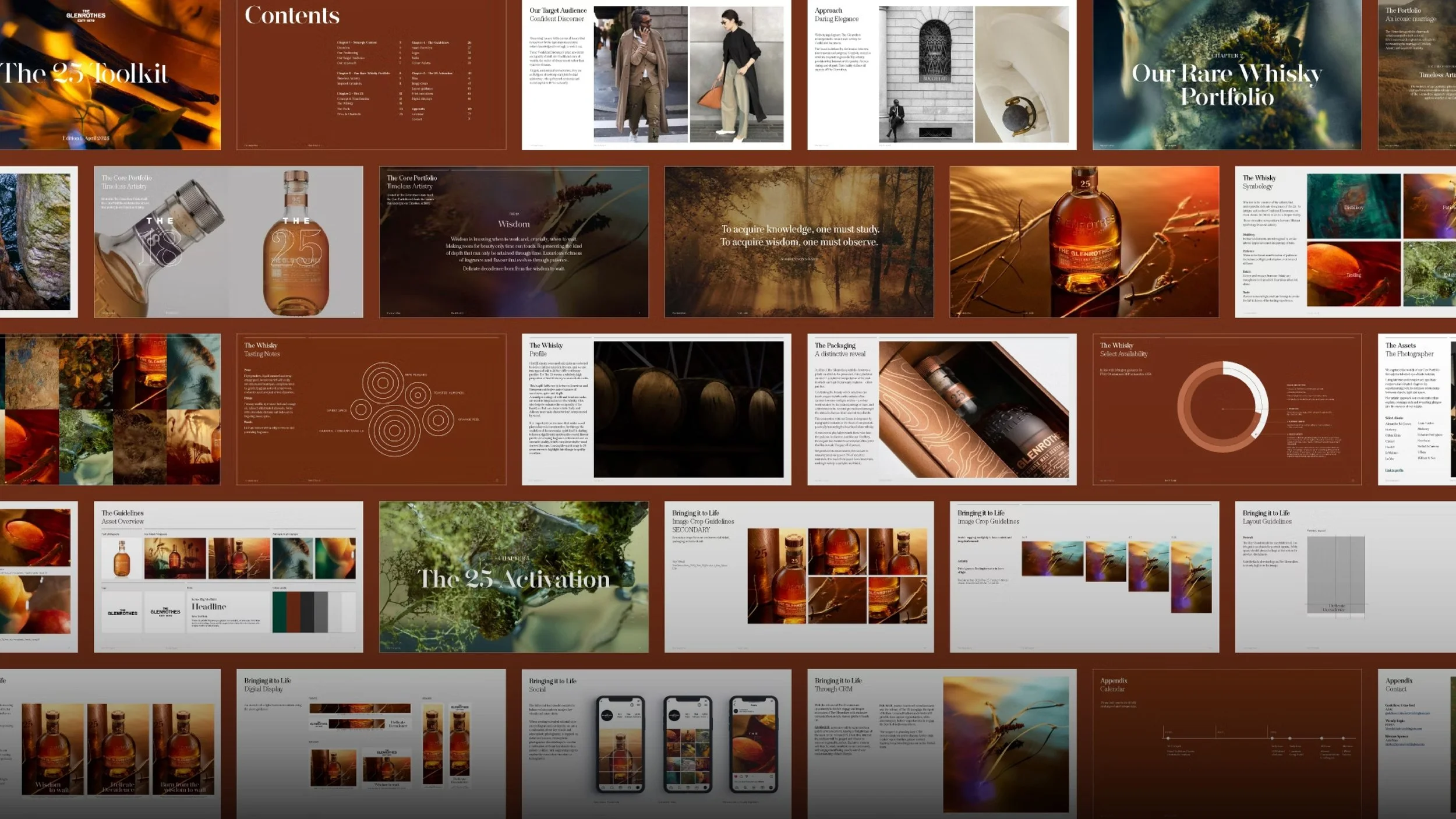The image size is (1456, 819).
Task: Open 'The Packaging A distinctive reveal' slide
Action: pos(941,409)
